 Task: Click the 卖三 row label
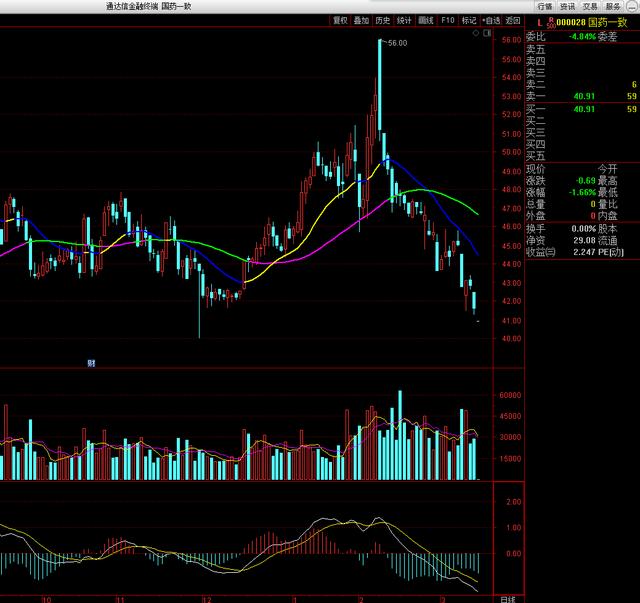(x=536, y=73)
